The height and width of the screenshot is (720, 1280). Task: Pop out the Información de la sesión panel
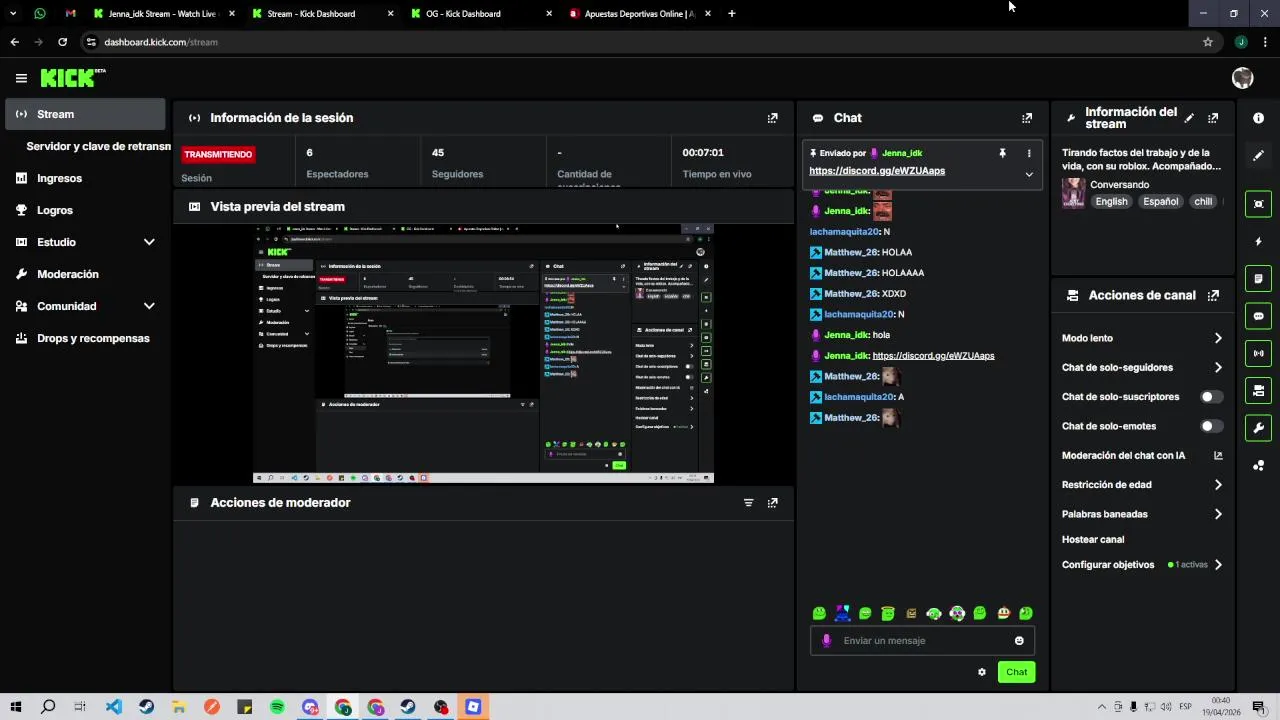point(772,118)
